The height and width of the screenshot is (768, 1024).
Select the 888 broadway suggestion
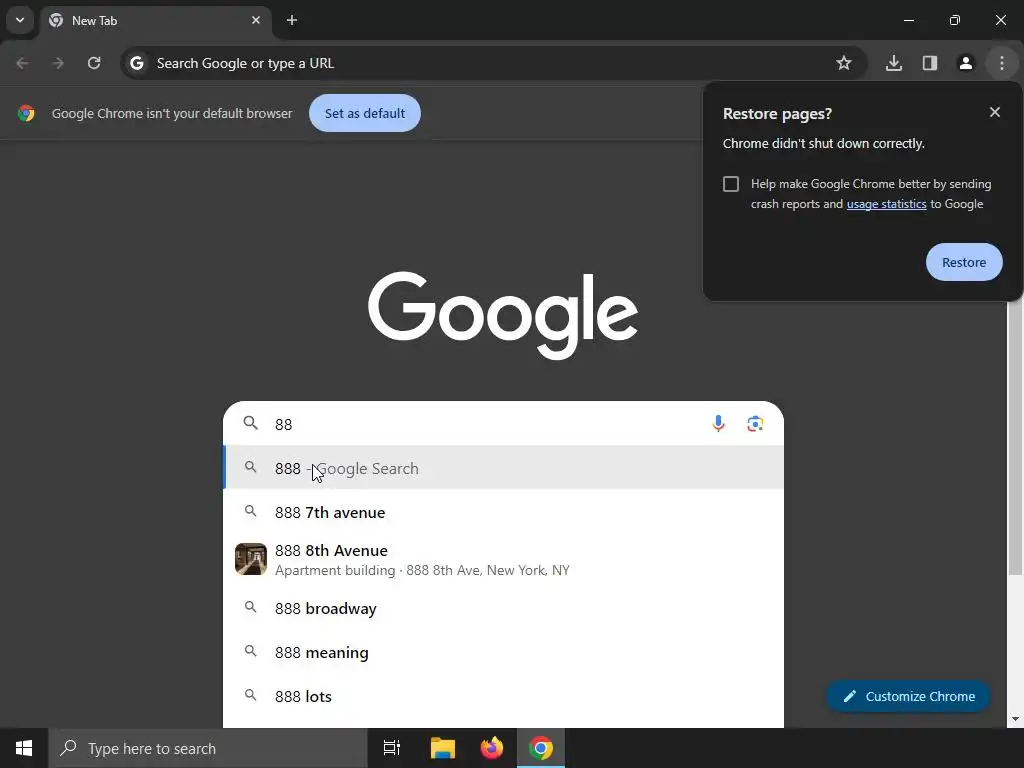[503, 608]
